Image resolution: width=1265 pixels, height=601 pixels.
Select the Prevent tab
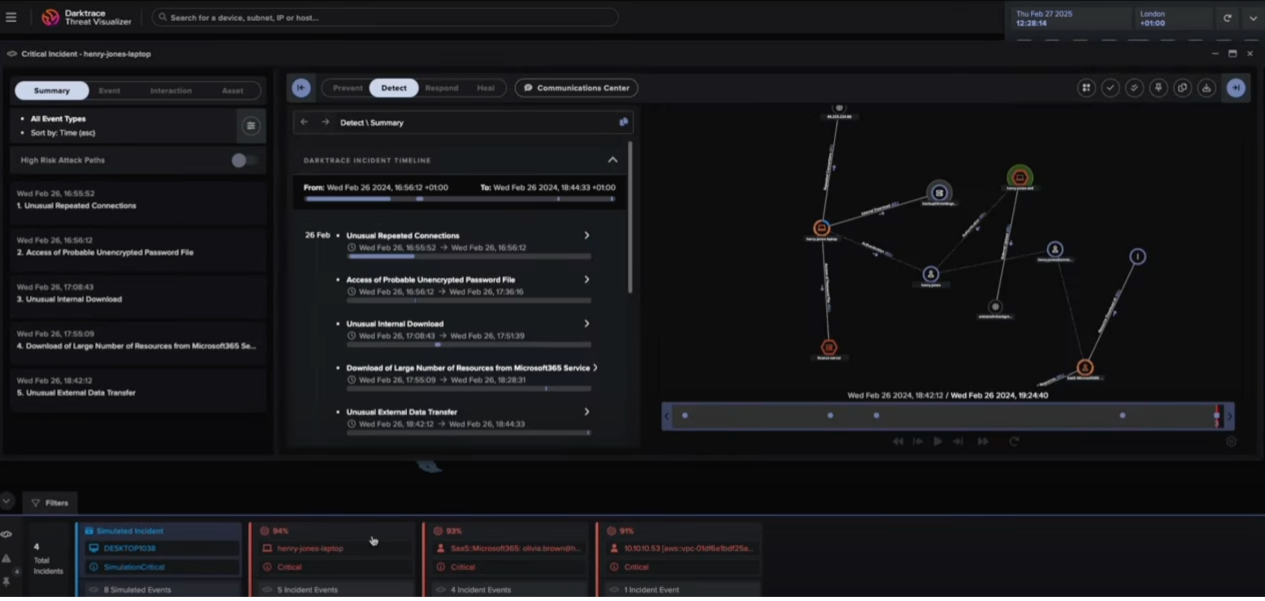[347, 88]
